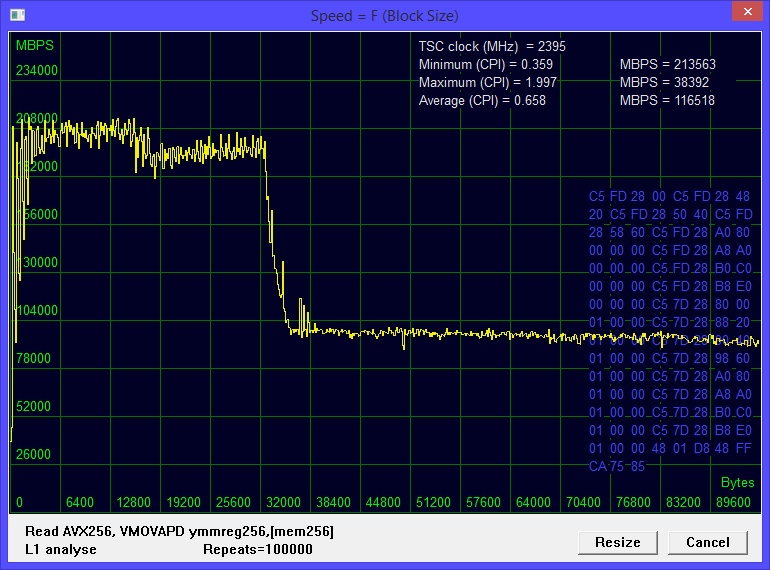The width and height of the screenshot is (770, 570).
Task: Click the hex row 'C5 FD 28 00 C5 FD 28 48'
Action: [x=669, y=196]
